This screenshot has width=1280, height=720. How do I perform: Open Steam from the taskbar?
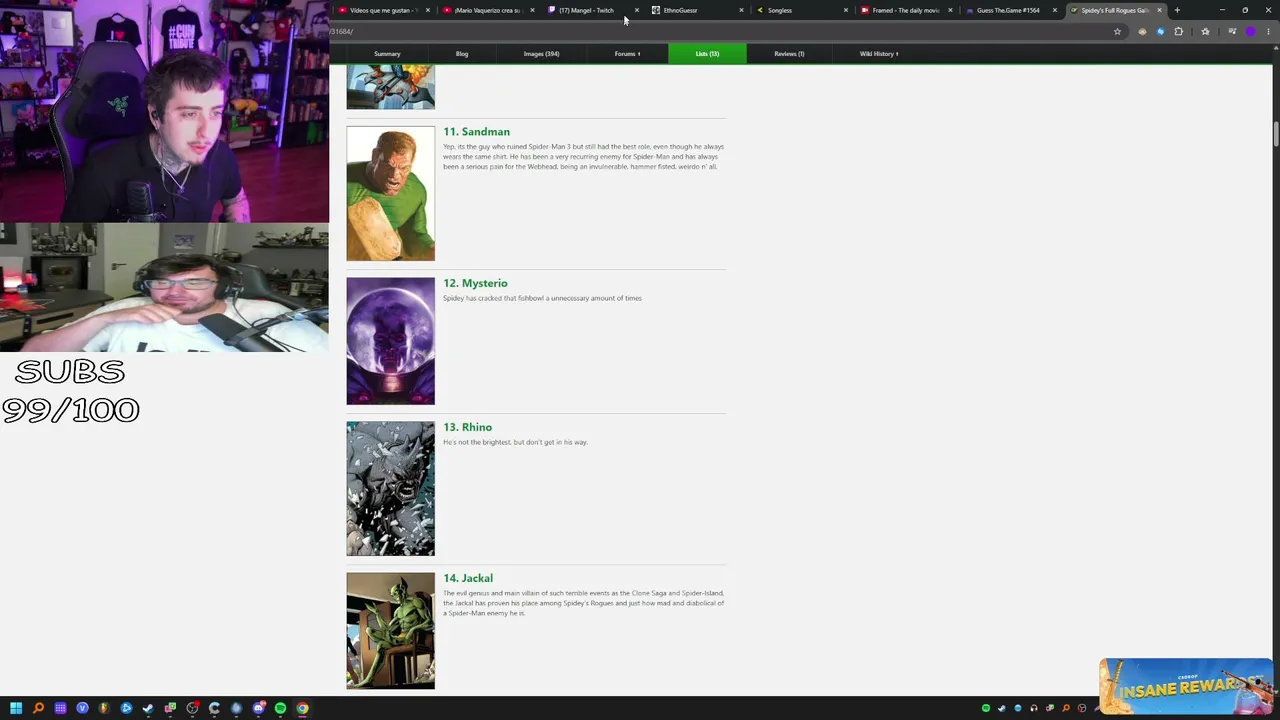(148, 708)
